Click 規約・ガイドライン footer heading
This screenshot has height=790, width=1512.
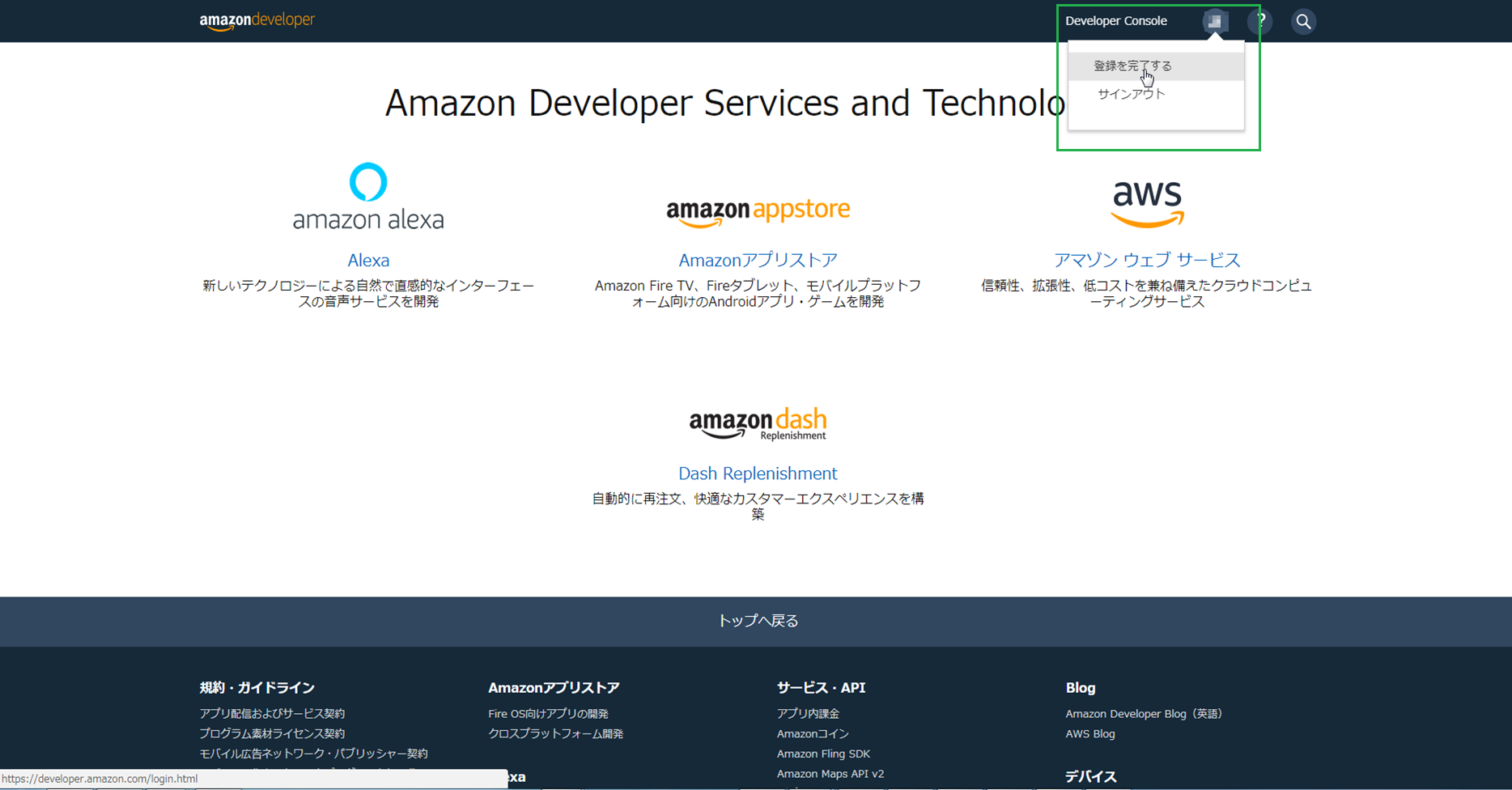[257, 688]
